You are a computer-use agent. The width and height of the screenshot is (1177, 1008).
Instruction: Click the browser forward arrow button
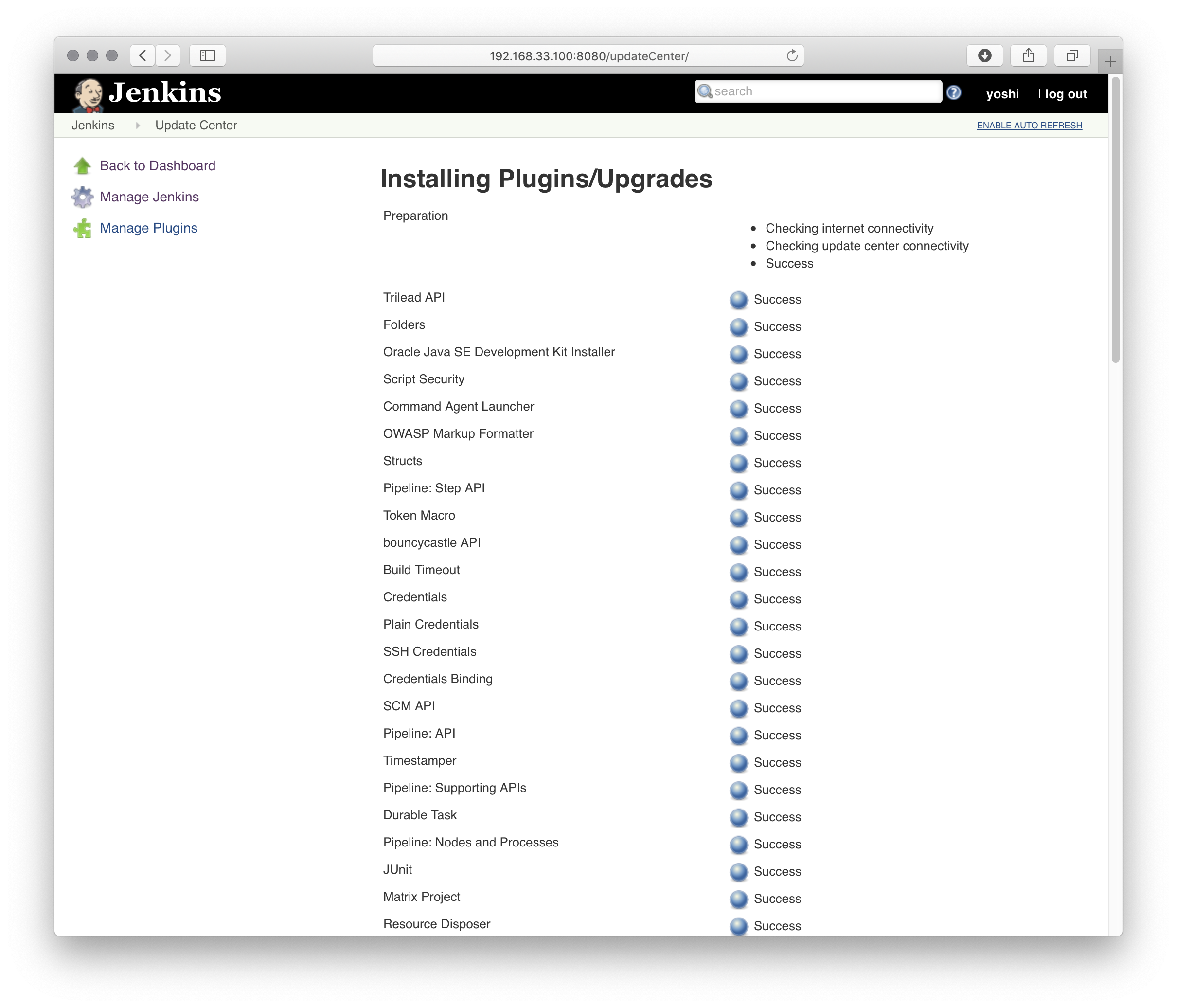pos(168,55)
